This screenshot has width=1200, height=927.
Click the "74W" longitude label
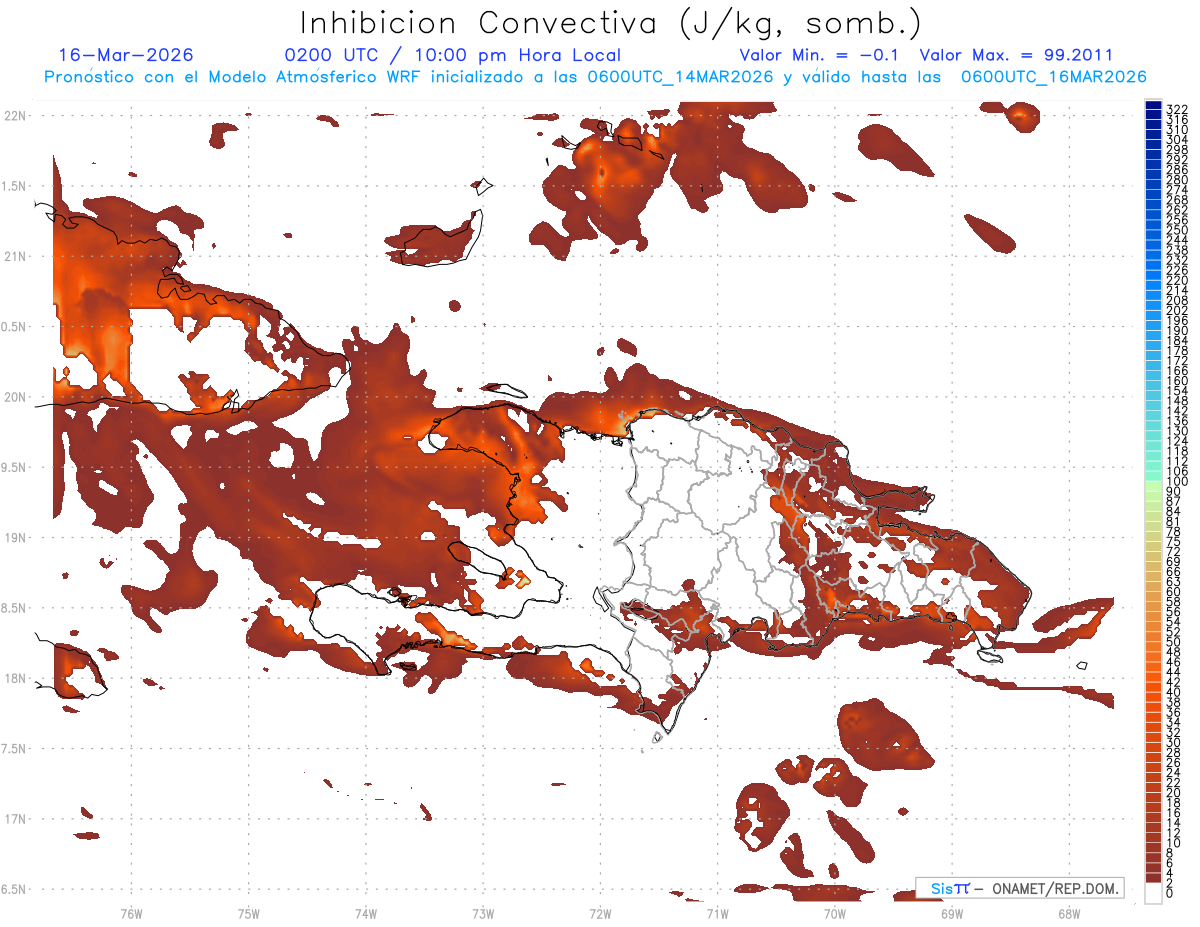[x=366, y=913]
